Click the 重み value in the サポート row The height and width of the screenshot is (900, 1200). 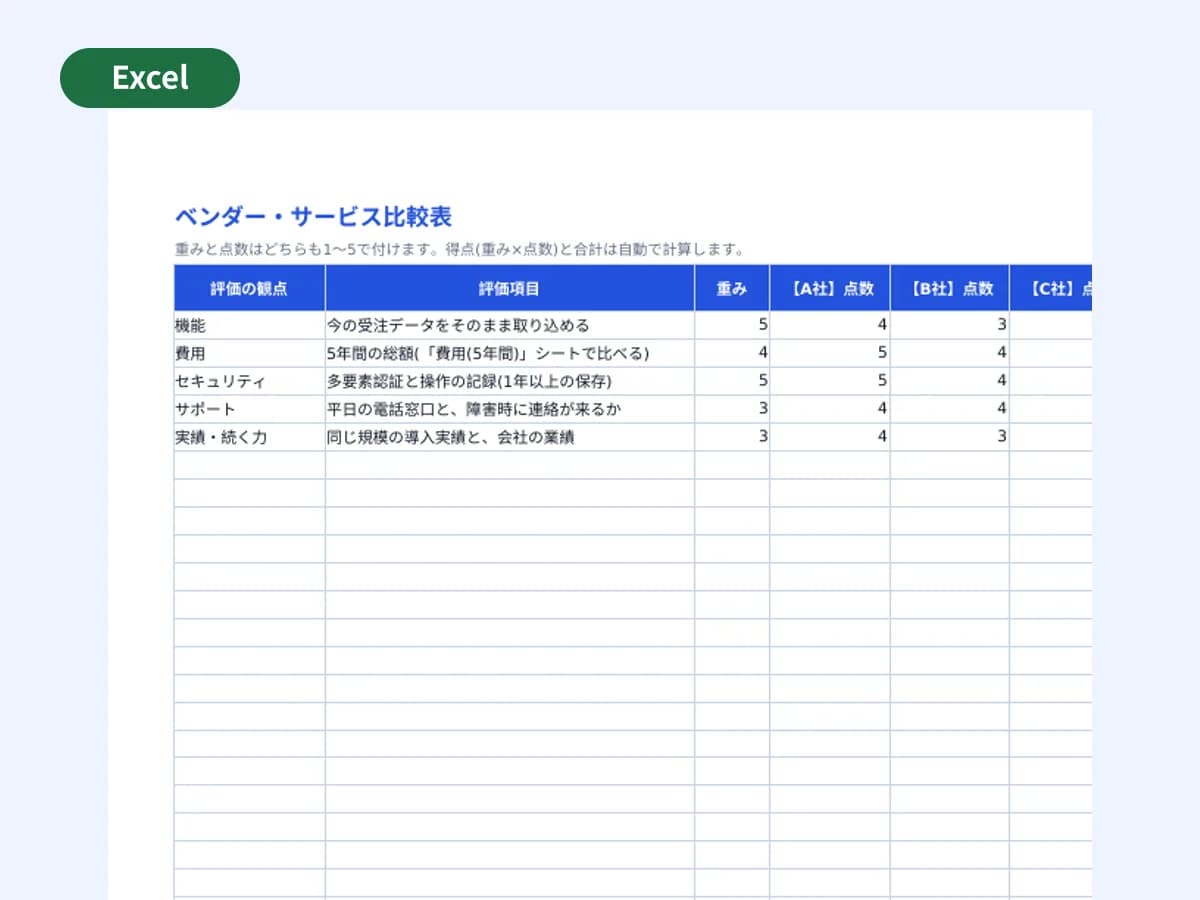[732, 409]
